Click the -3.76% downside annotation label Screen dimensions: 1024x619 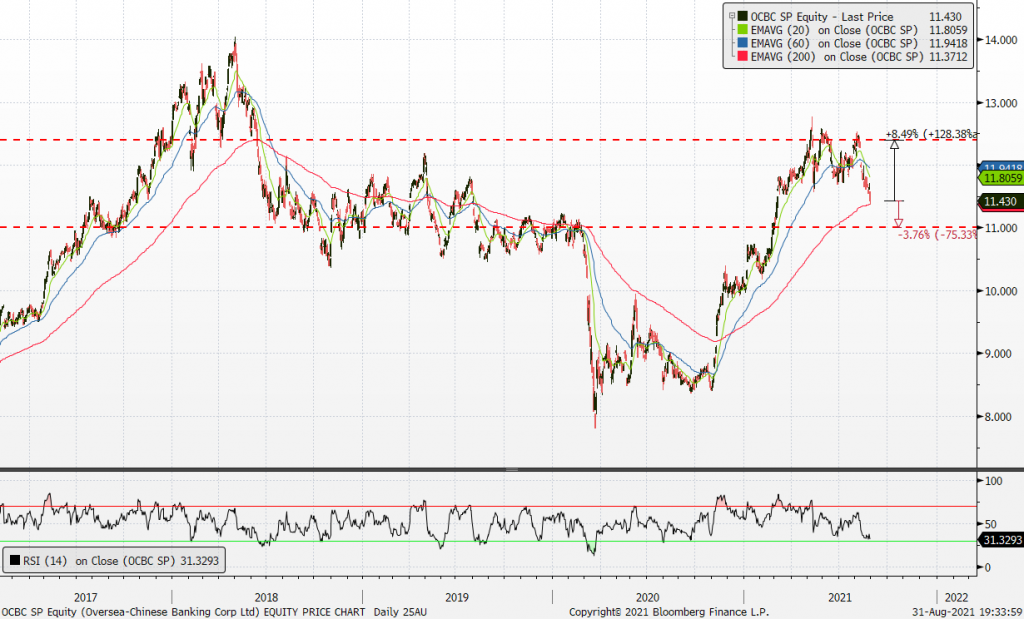(938, 234)
